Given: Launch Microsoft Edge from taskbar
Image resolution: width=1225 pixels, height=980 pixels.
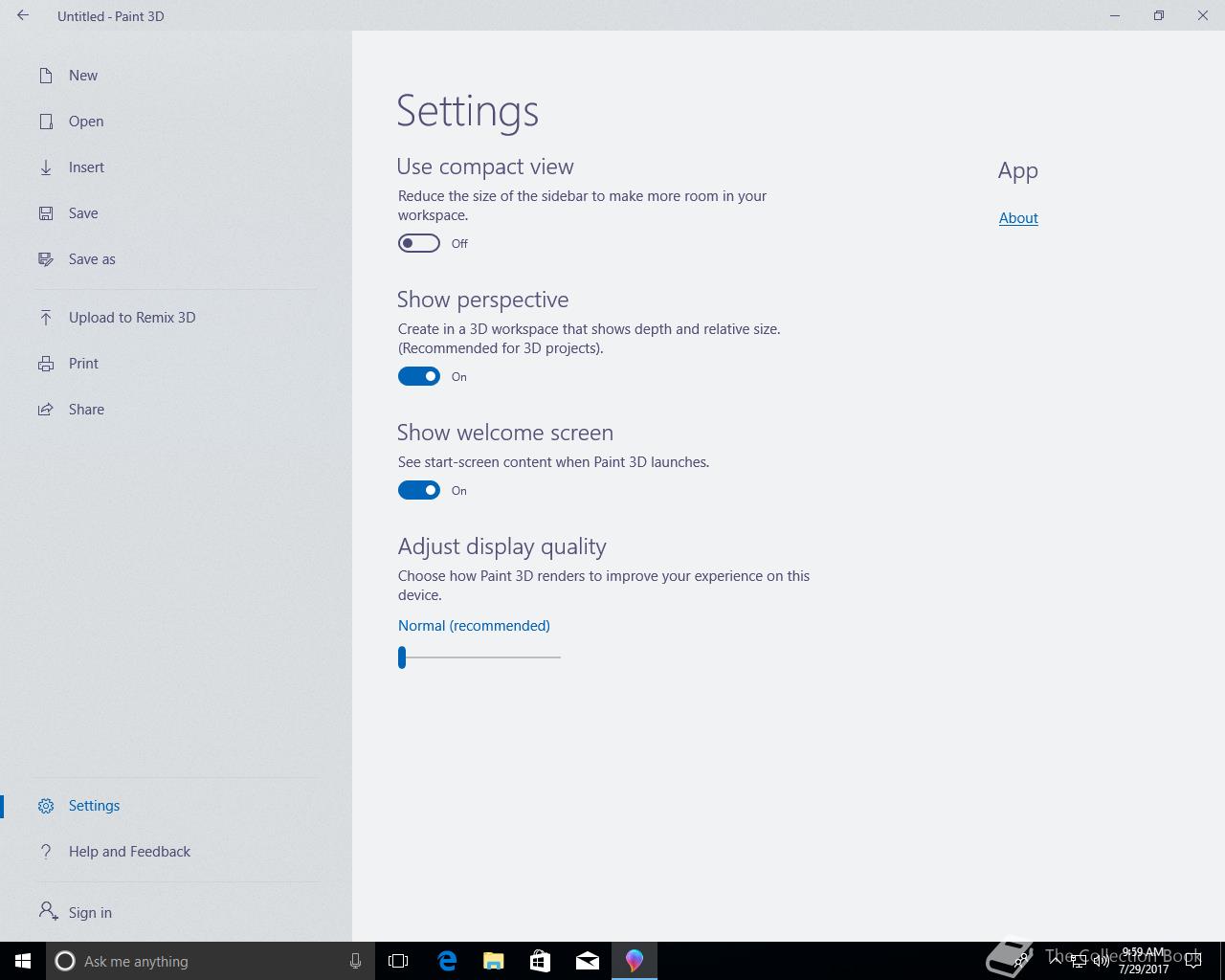Looking at the screenshot, I should point(447,961).
